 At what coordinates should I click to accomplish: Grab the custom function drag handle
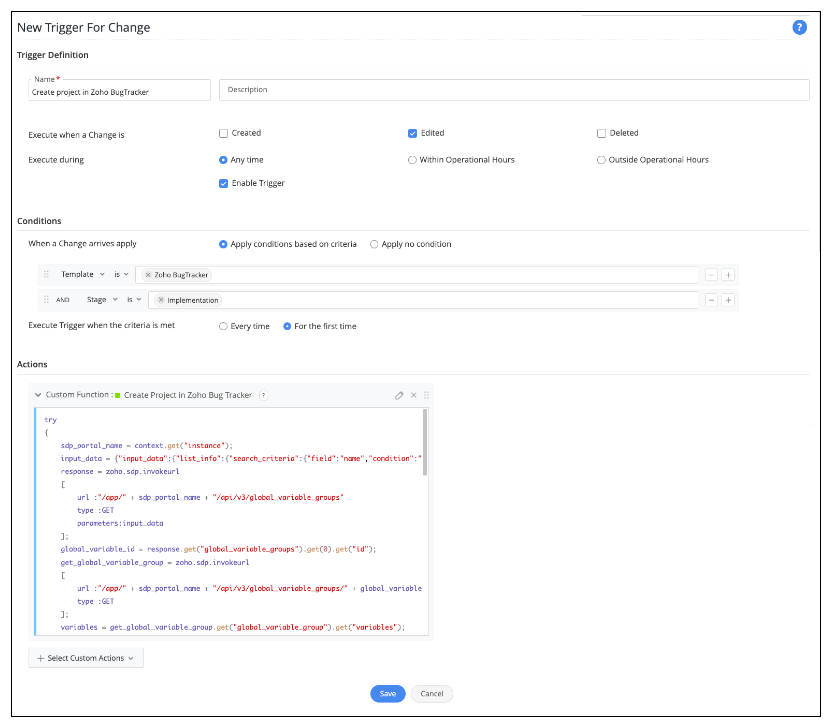click(x=426, y=395)
